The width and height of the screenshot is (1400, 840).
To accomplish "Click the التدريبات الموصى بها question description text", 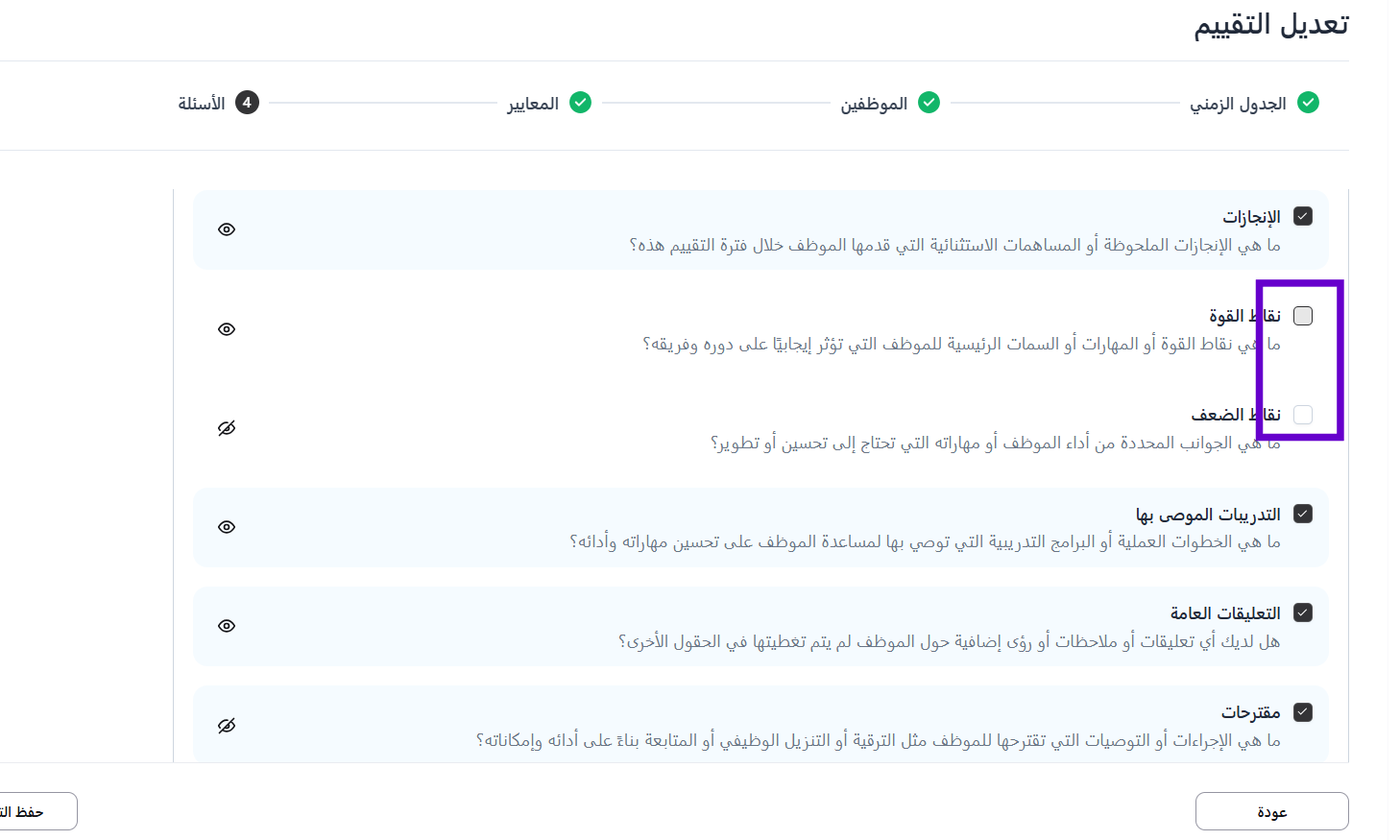I will [925, 542].
